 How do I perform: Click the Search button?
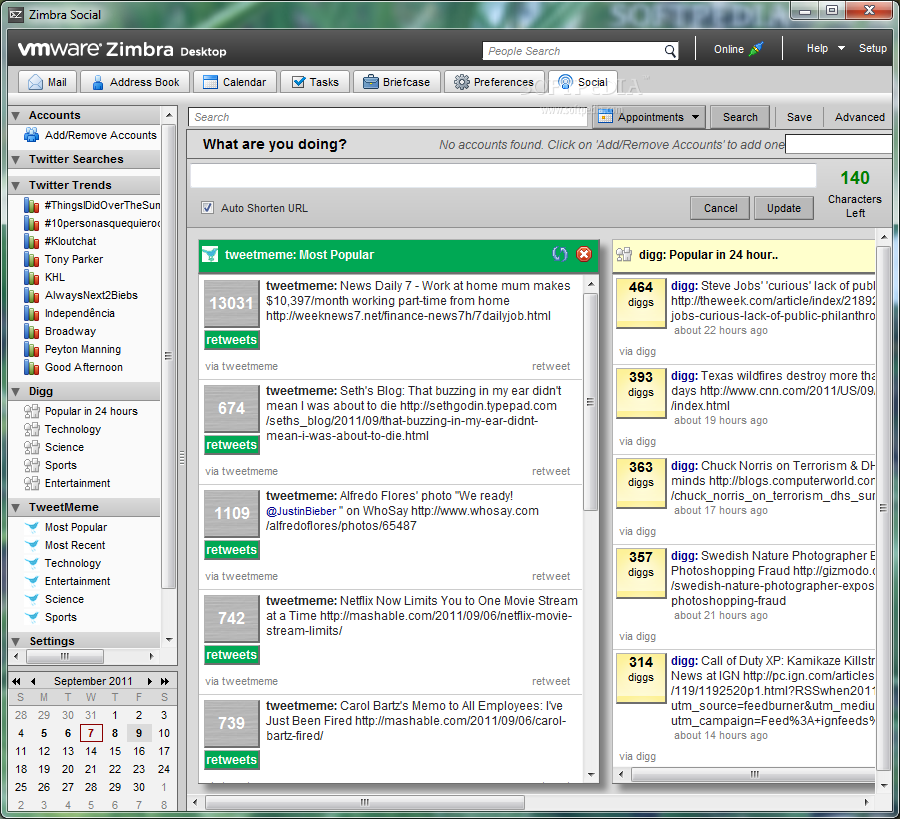tap(740, 117)
